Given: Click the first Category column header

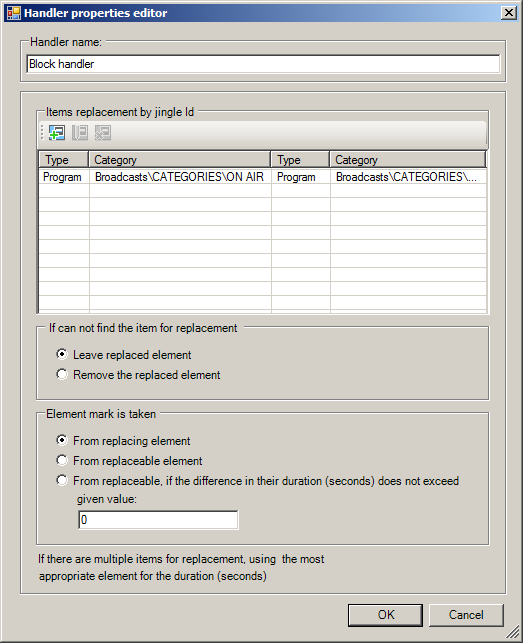Looking at the screenshot, I should click(x=180, y=160).
